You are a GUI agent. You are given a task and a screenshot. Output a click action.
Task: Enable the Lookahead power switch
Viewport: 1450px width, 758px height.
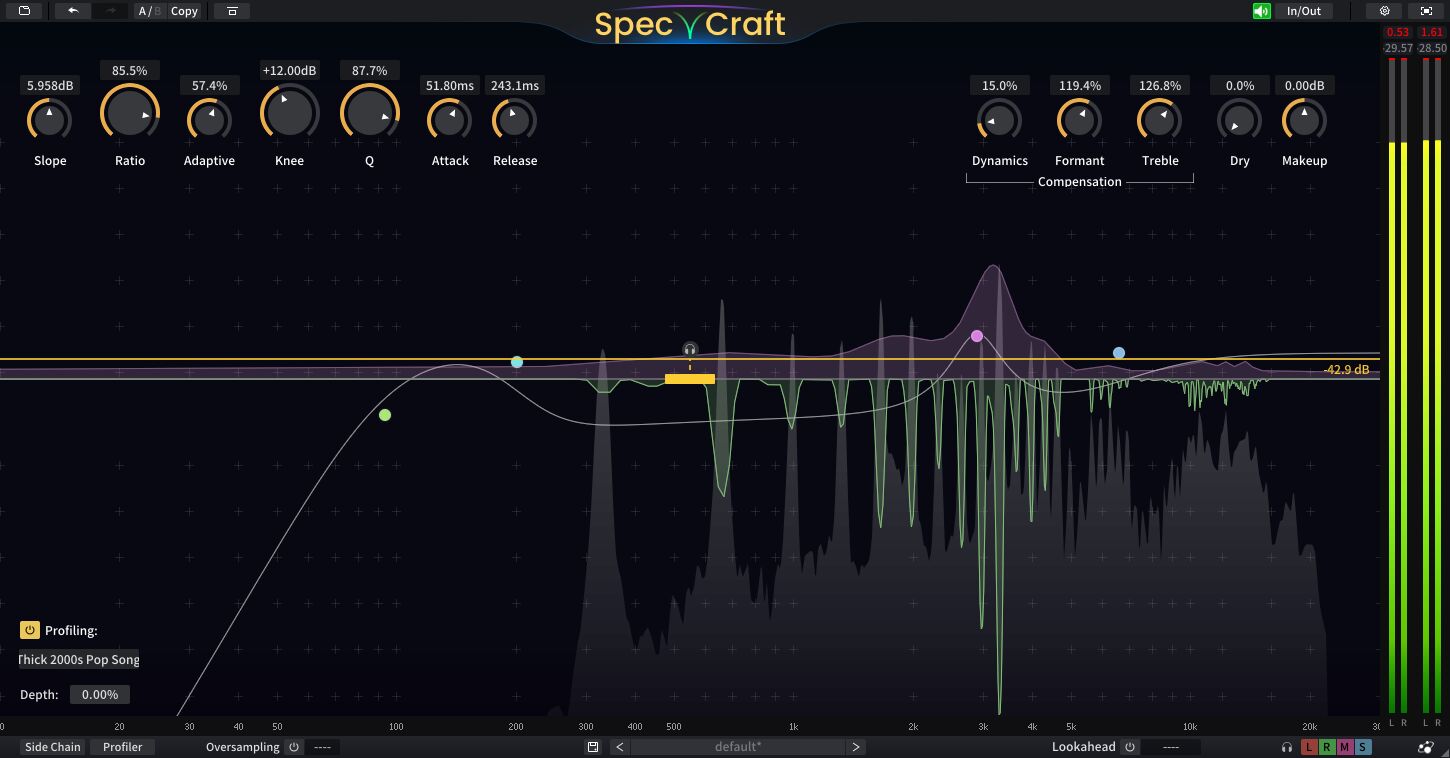[x=1130, y=747]
